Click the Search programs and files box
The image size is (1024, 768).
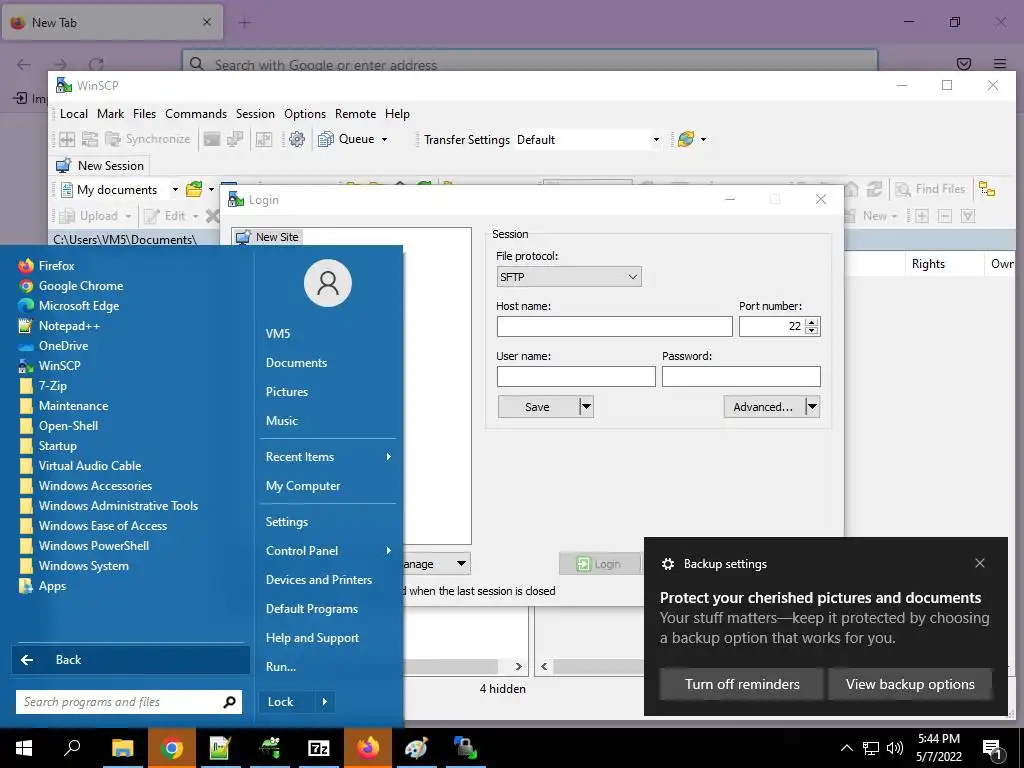129,702
